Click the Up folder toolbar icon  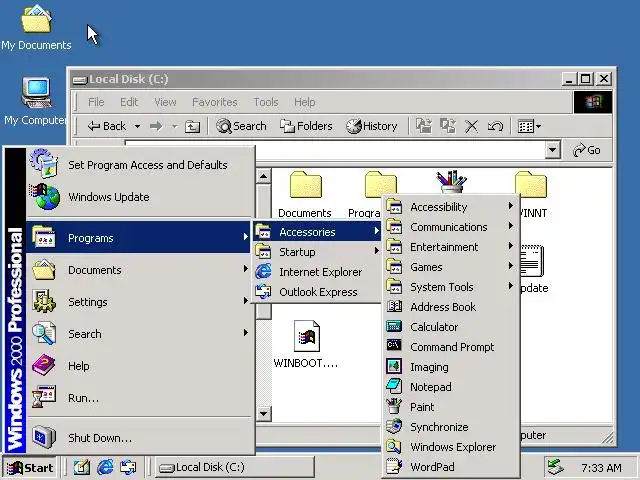[192, 127]
